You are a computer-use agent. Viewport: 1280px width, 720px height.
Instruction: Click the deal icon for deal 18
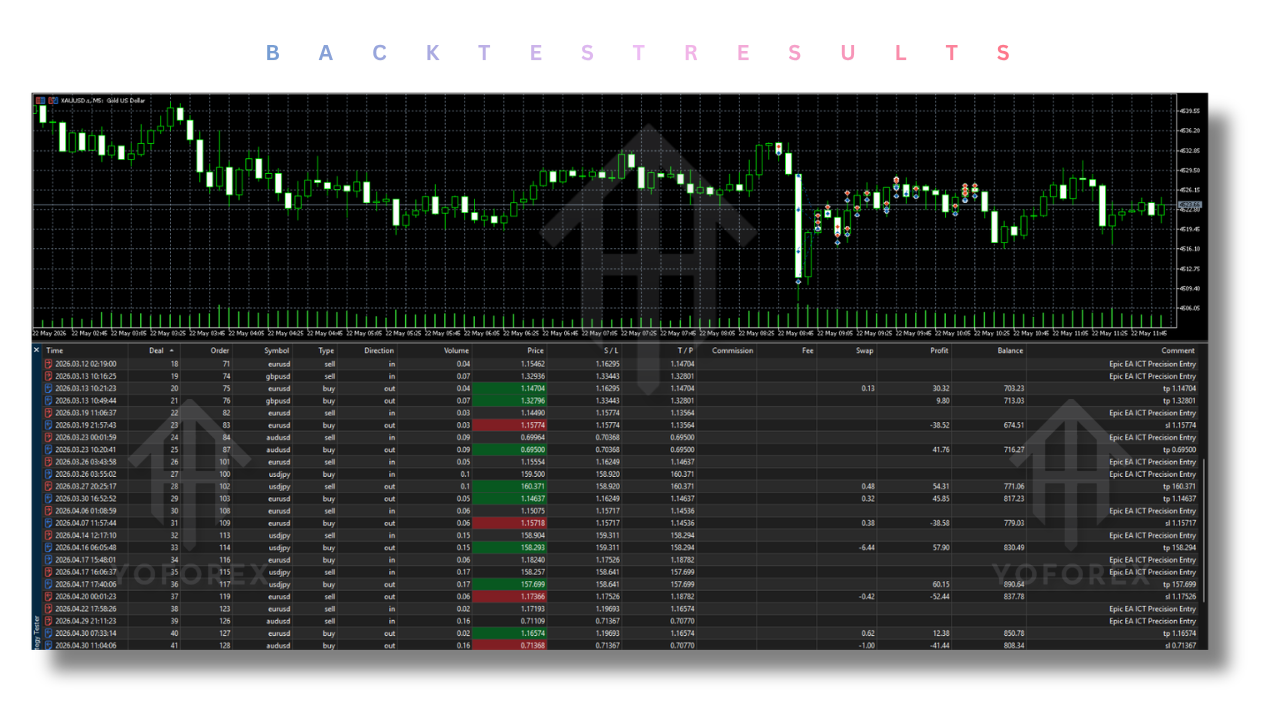(x=49, y=364)
